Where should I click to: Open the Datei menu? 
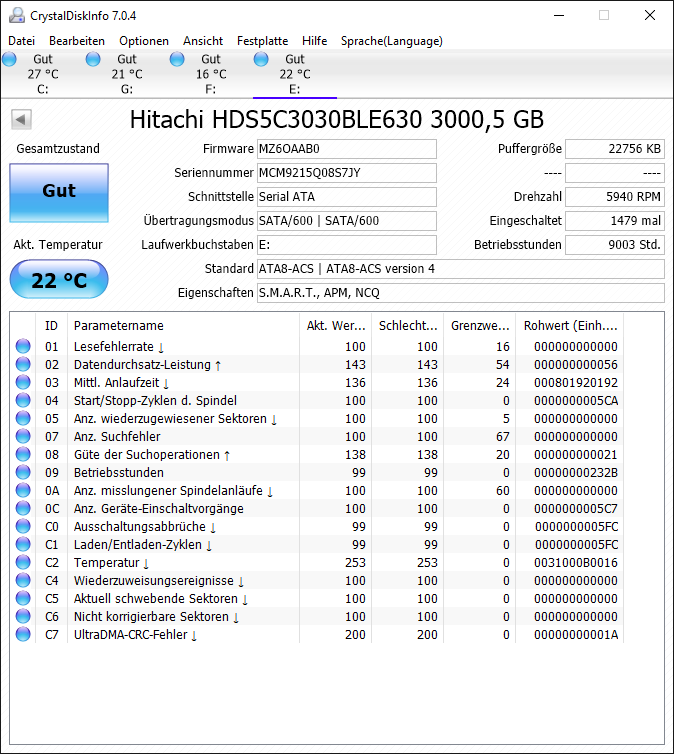(x=22, y=41)
